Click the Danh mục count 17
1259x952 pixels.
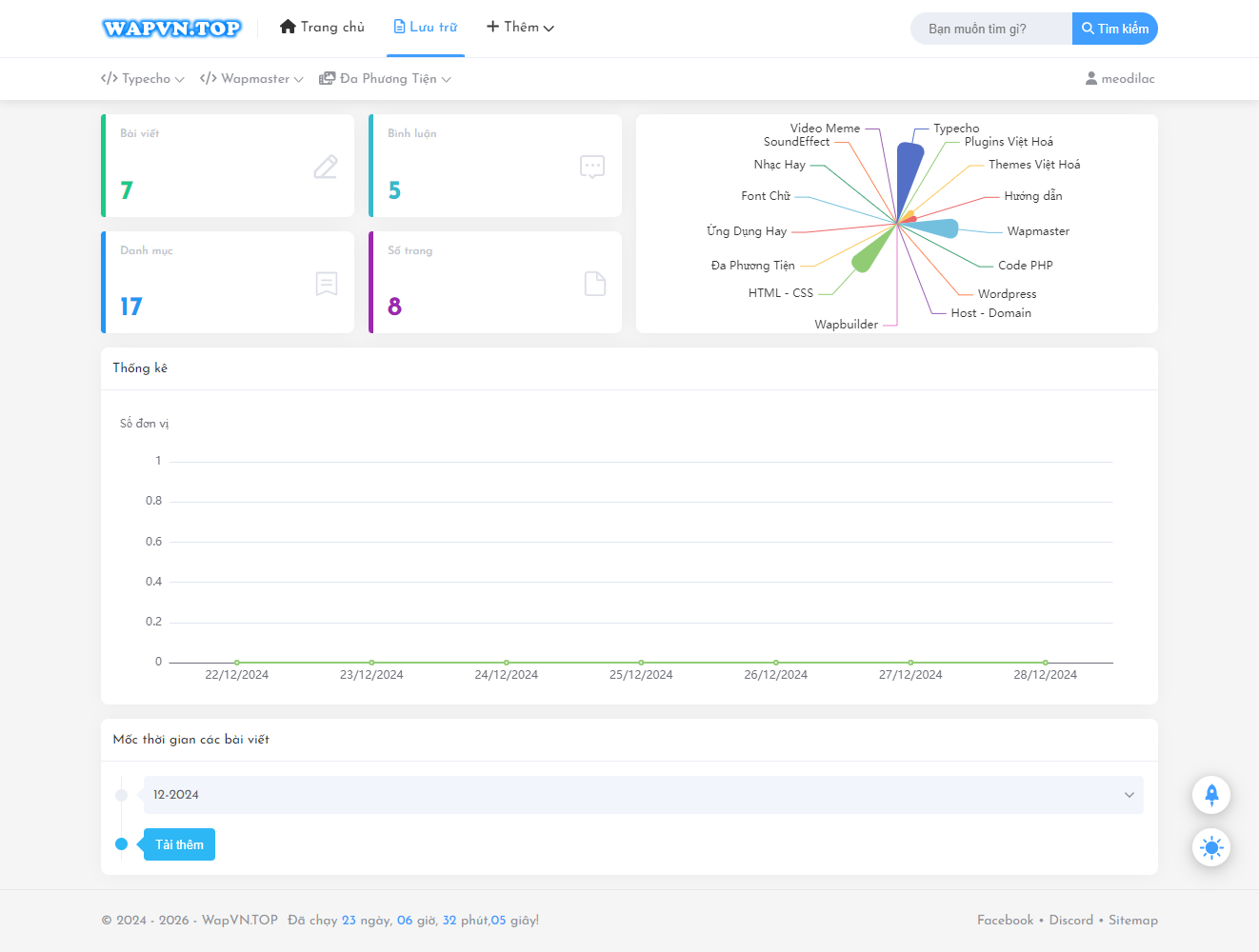131,307
